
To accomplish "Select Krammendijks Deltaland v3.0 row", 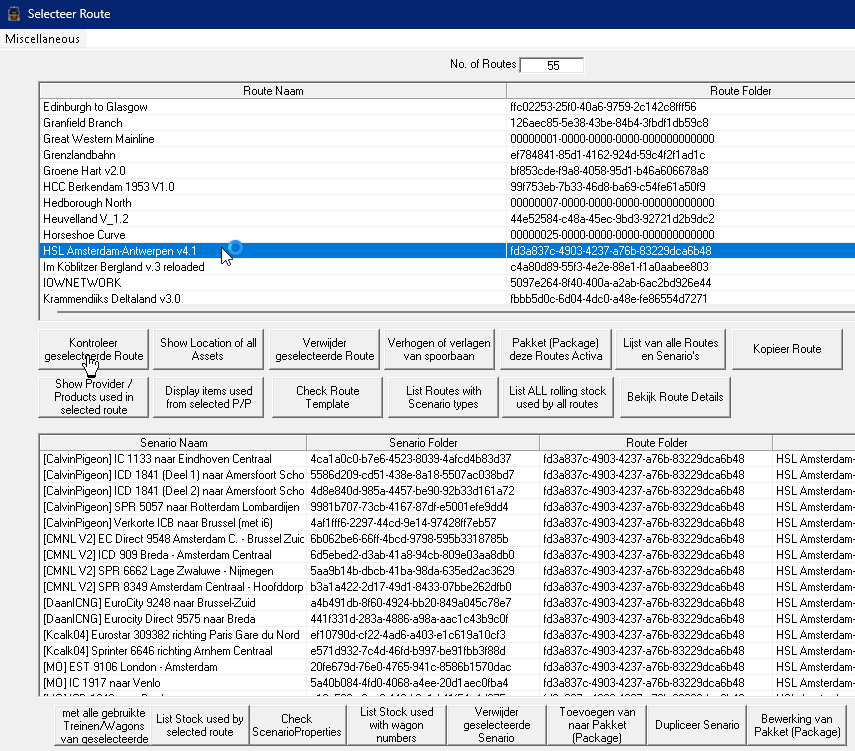I will pos(112,299).
